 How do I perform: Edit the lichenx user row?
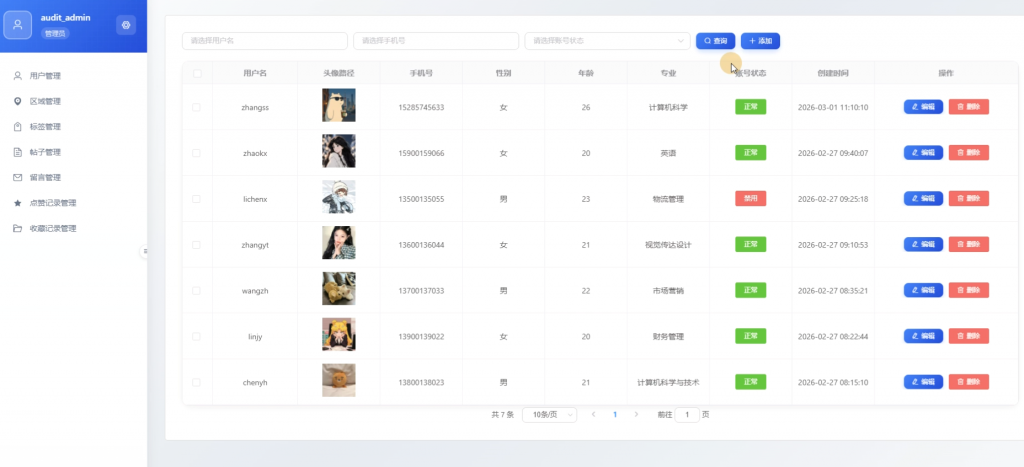point(923,199)
